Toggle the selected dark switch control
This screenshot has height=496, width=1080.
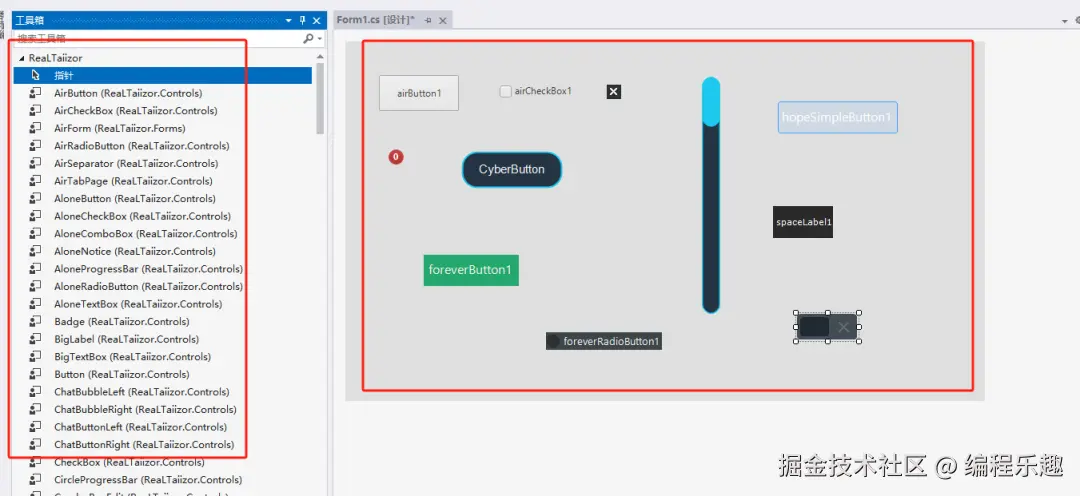coord(827,327)
